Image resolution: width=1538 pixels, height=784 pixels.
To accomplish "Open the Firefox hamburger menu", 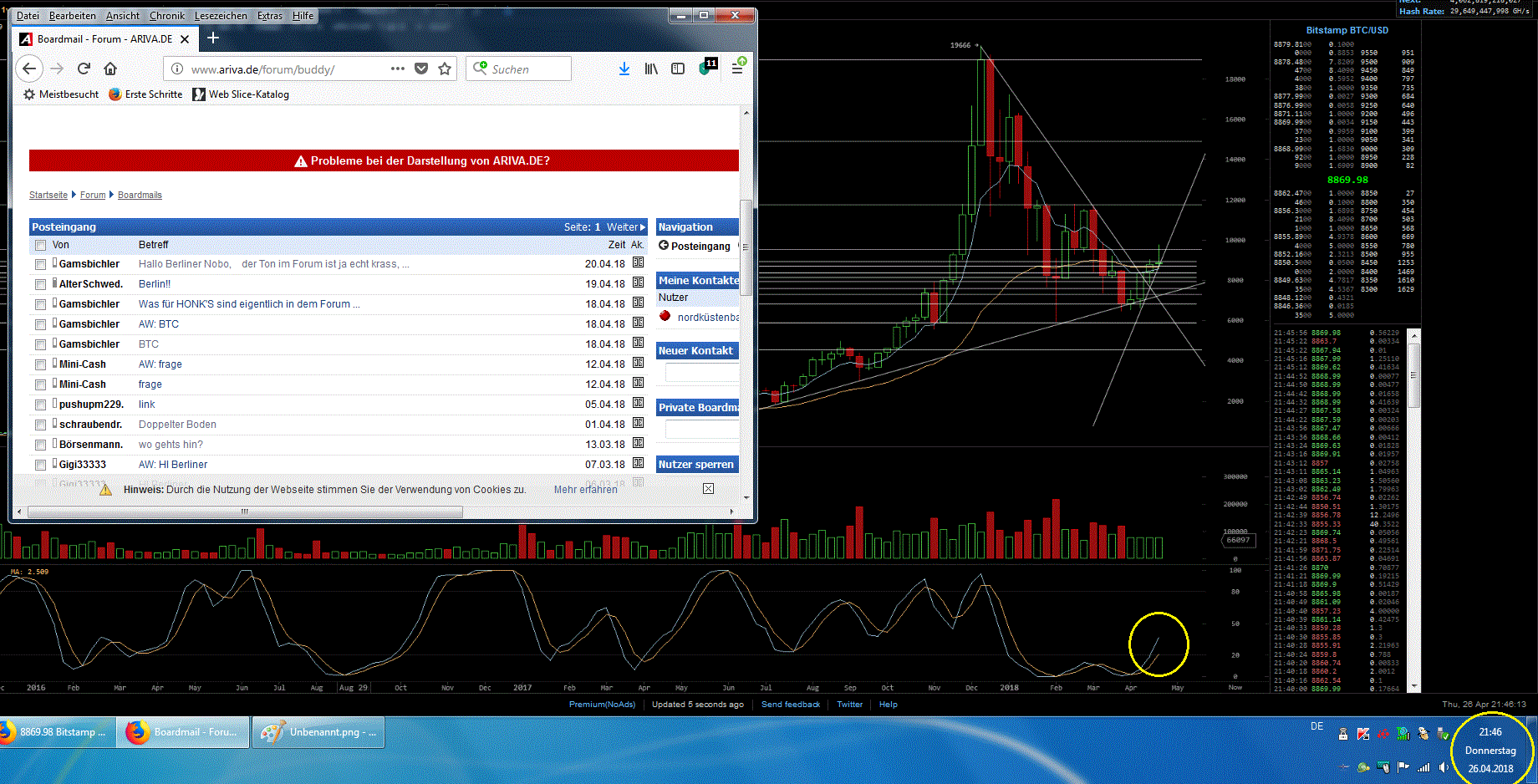I will pyautogui.click(x=738, y=68).
